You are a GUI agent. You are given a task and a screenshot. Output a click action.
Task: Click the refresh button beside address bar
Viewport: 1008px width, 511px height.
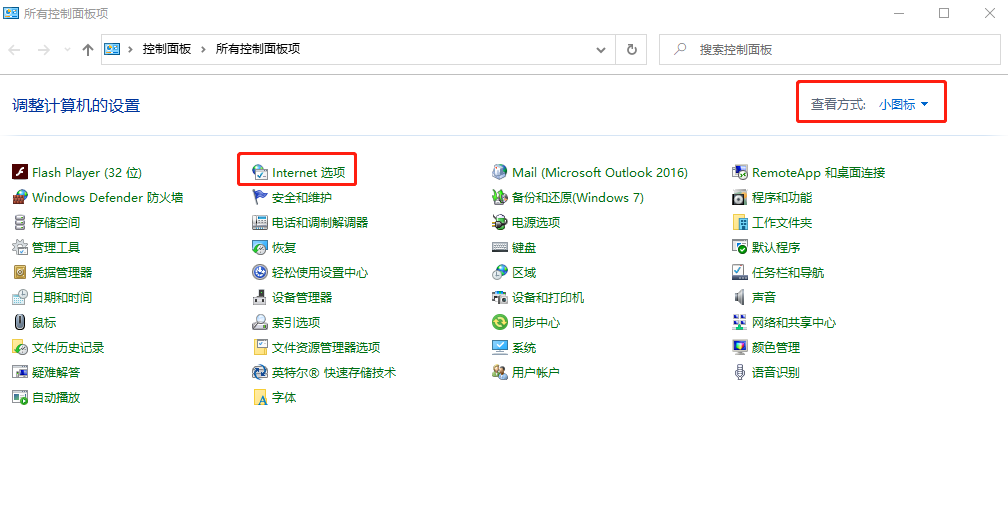631,49
